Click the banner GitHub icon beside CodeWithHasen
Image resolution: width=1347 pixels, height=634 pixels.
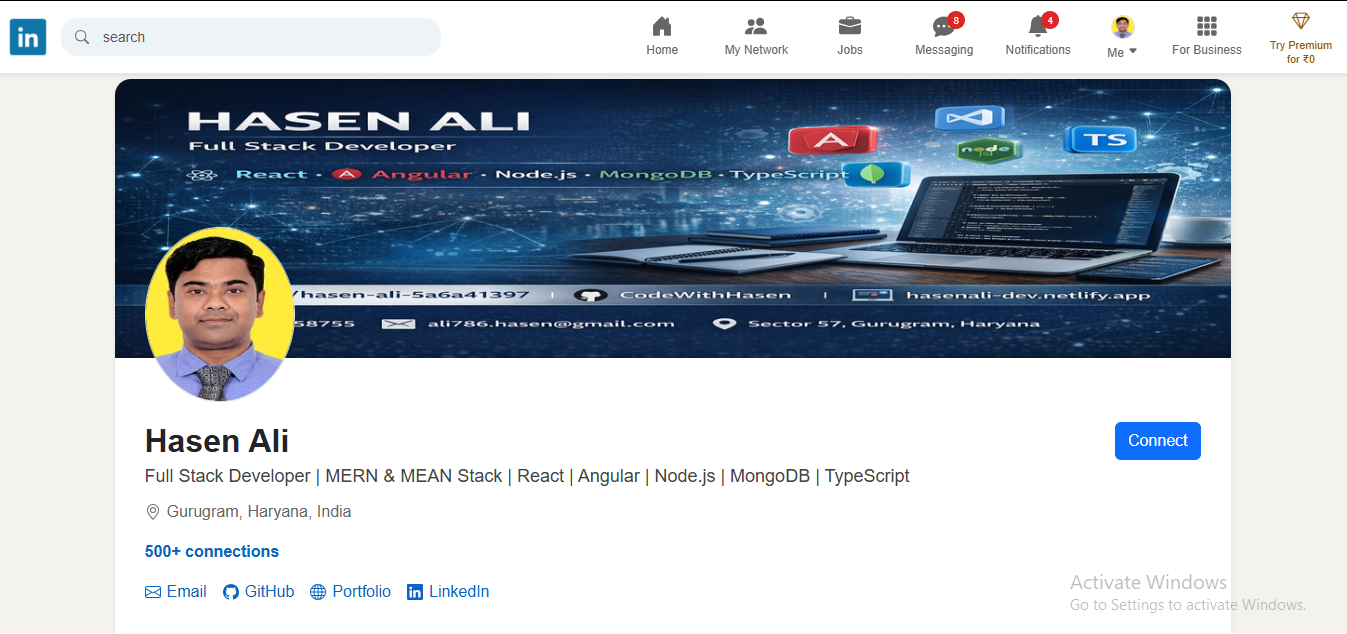(x=592, y=296)
